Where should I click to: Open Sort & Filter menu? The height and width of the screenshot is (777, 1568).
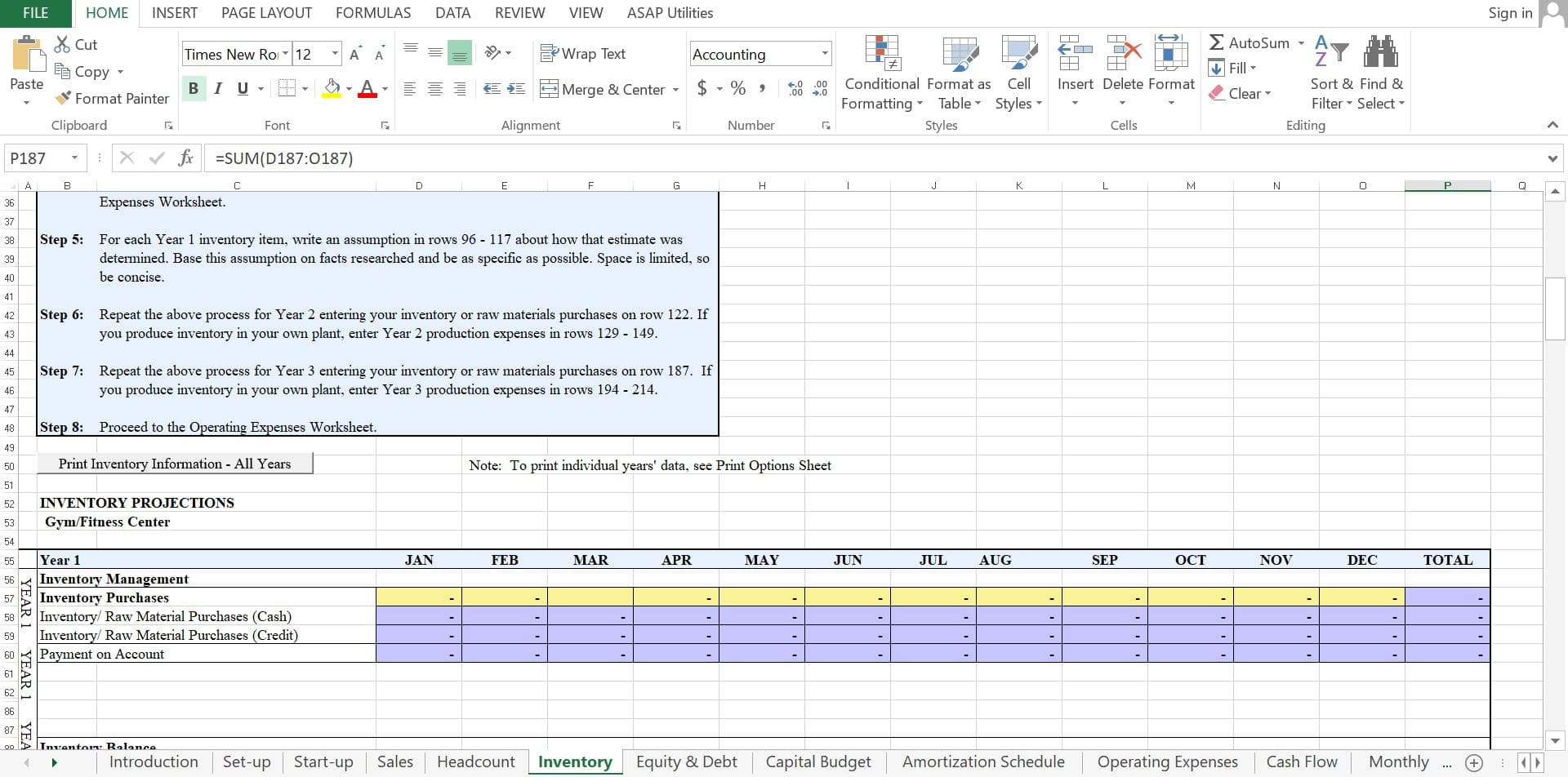1332,73
